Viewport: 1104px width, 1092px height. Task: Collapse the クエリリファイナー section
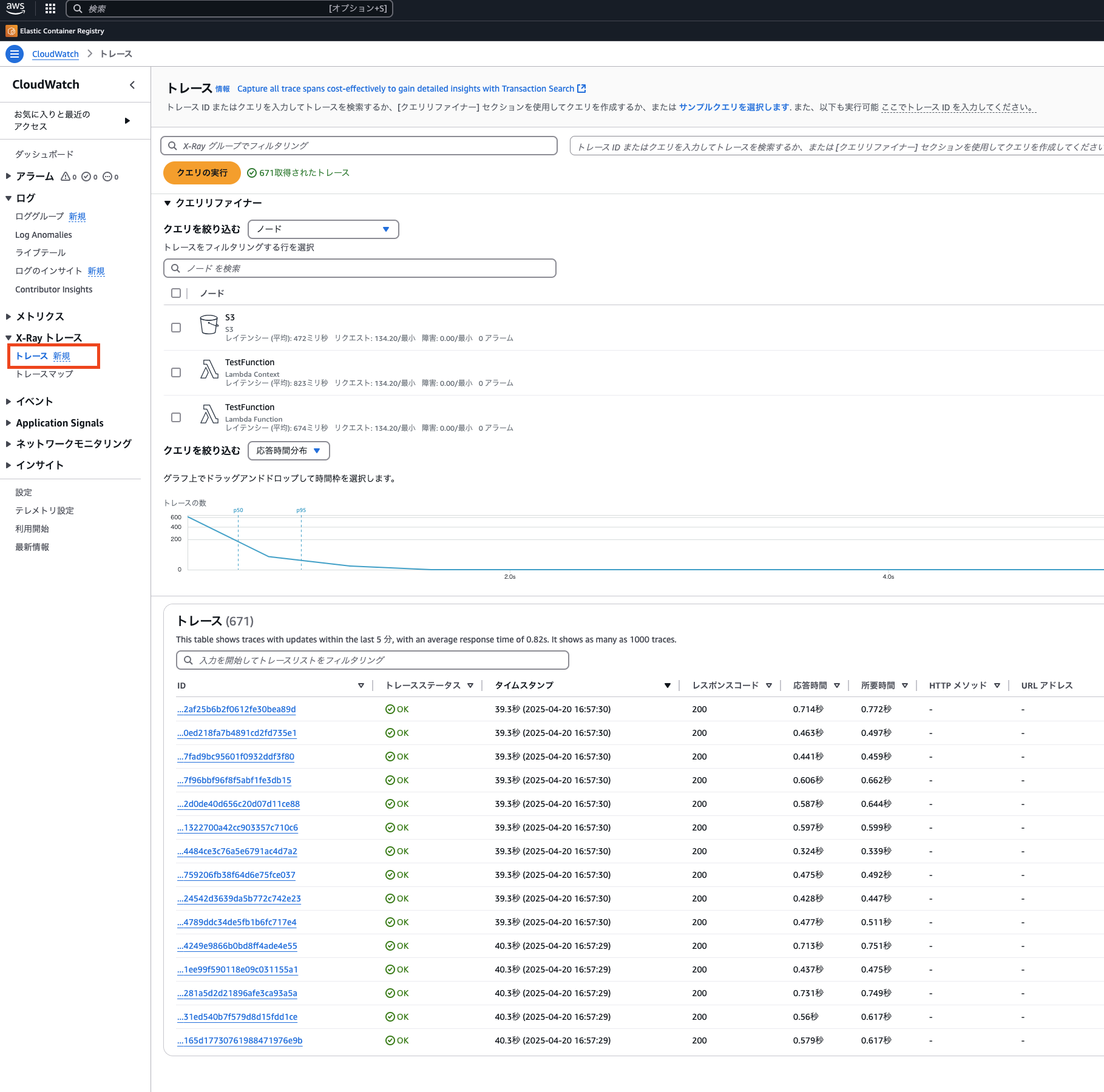click(168, 203)
